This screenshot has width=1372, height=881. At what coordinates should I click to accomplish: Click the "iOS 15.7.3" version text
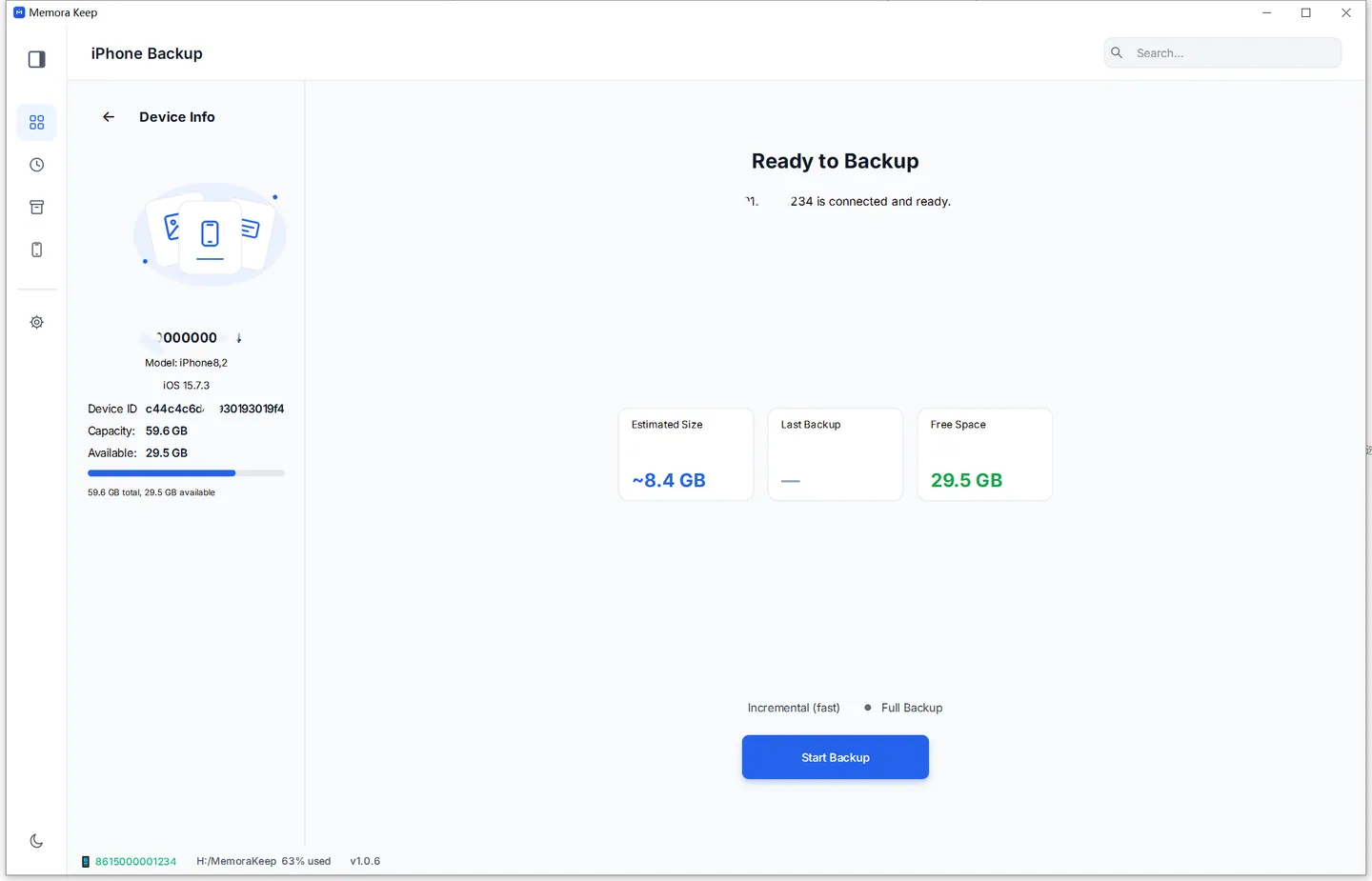coord(186,386)
